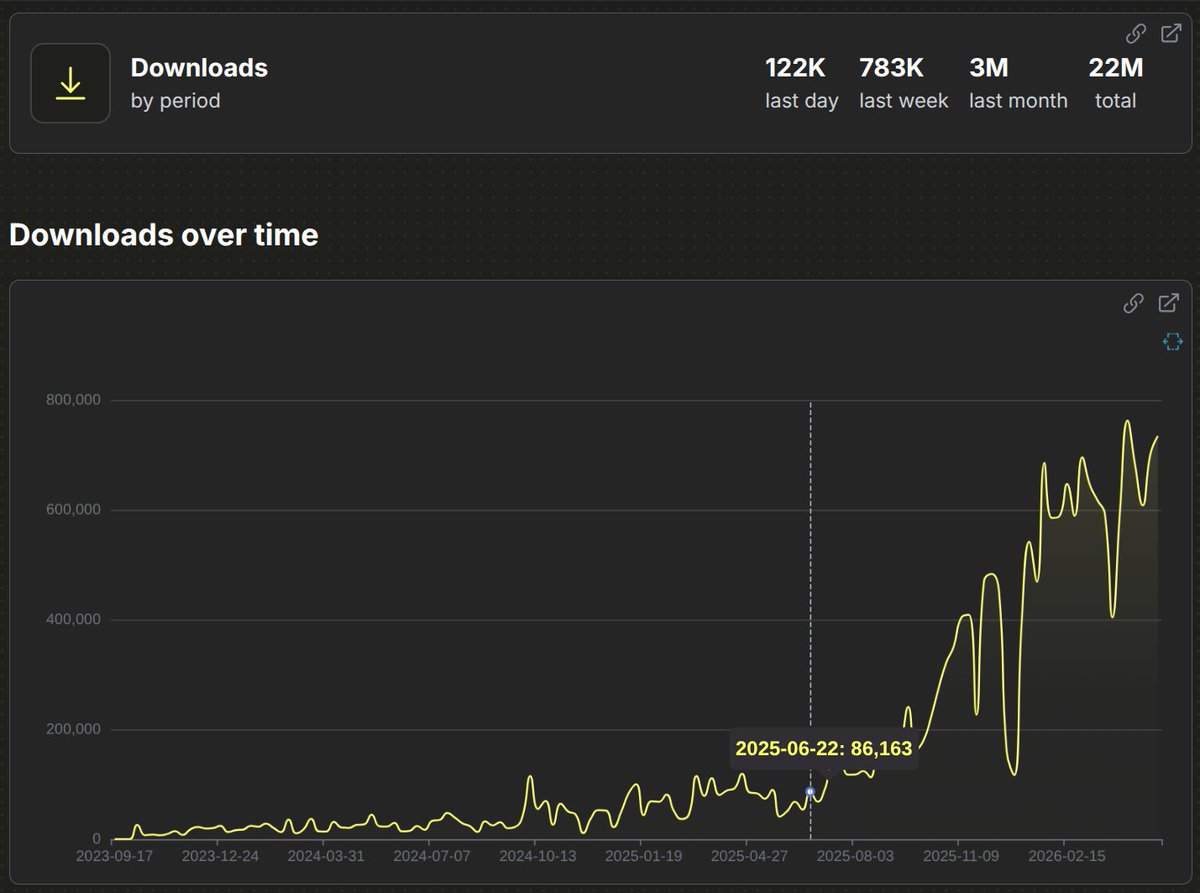Image resolution: width=1200 pixels, height=893 pixels.
Task: Click the 2024-07-07 x-axis date
Action: [x=432, y=857]
